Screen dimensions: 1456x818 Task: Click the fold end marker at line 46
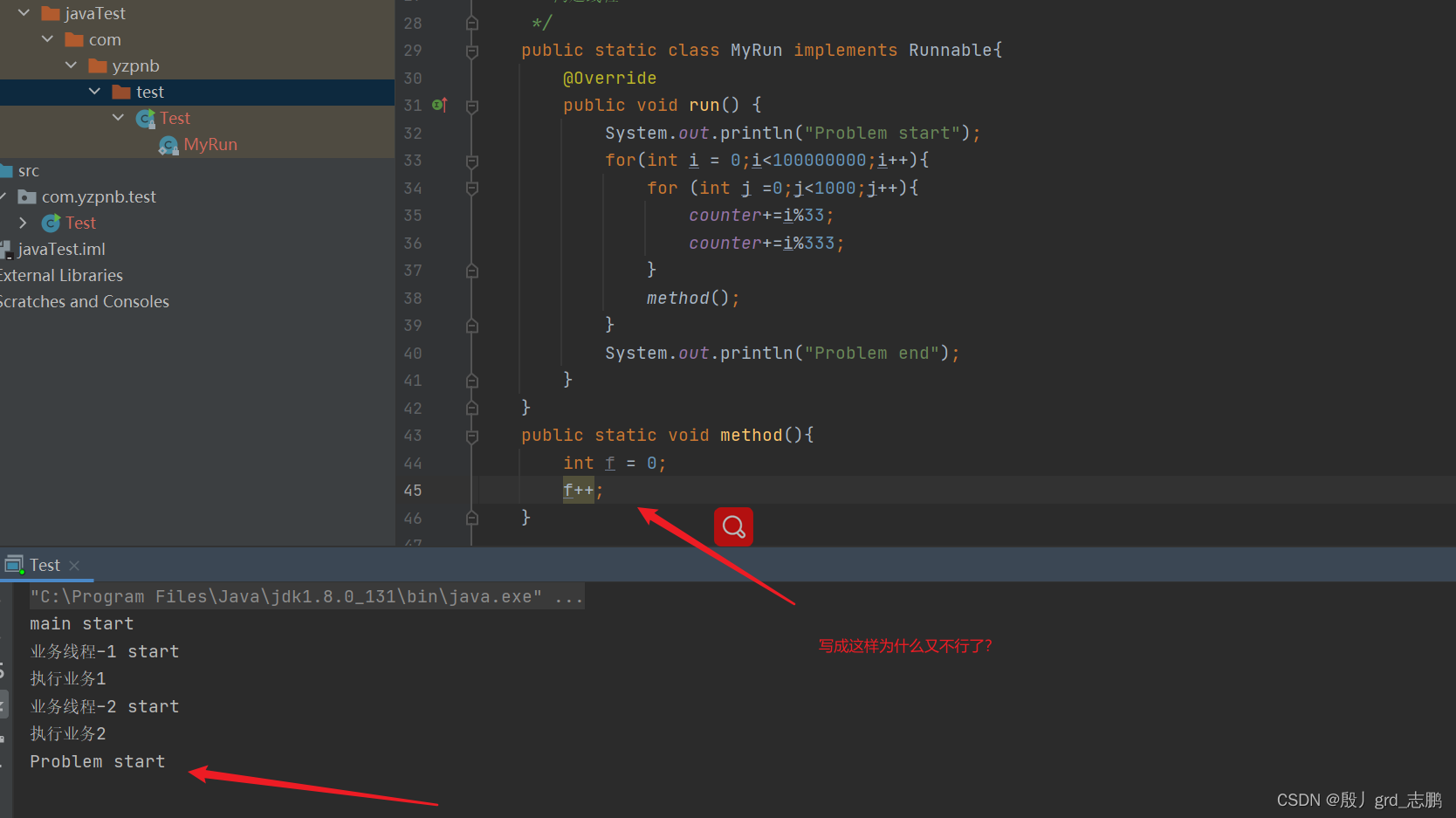pos(472,518)
